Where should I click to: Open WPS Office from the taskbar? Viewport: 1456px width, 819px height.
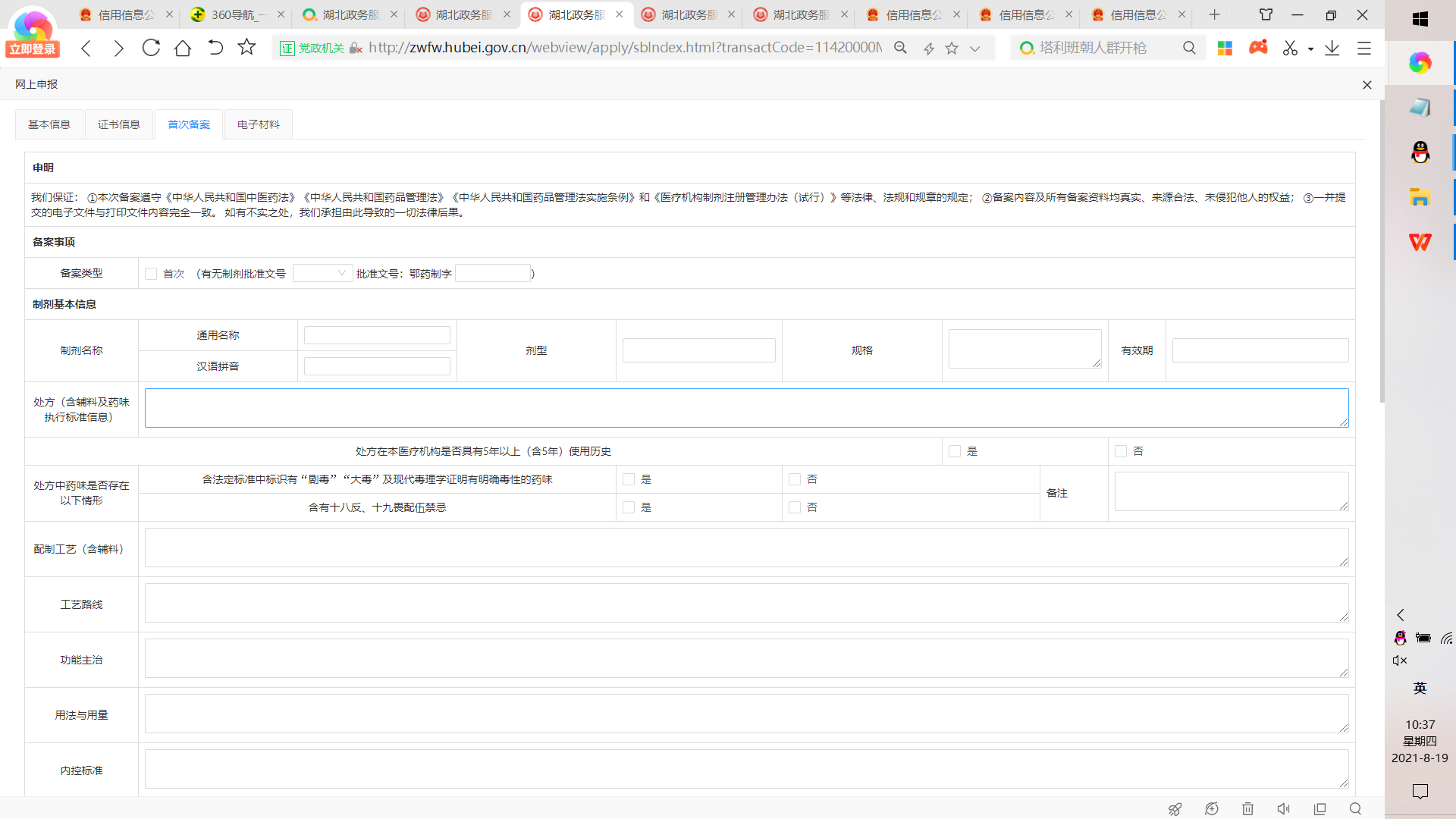(x=1420, y=242)
